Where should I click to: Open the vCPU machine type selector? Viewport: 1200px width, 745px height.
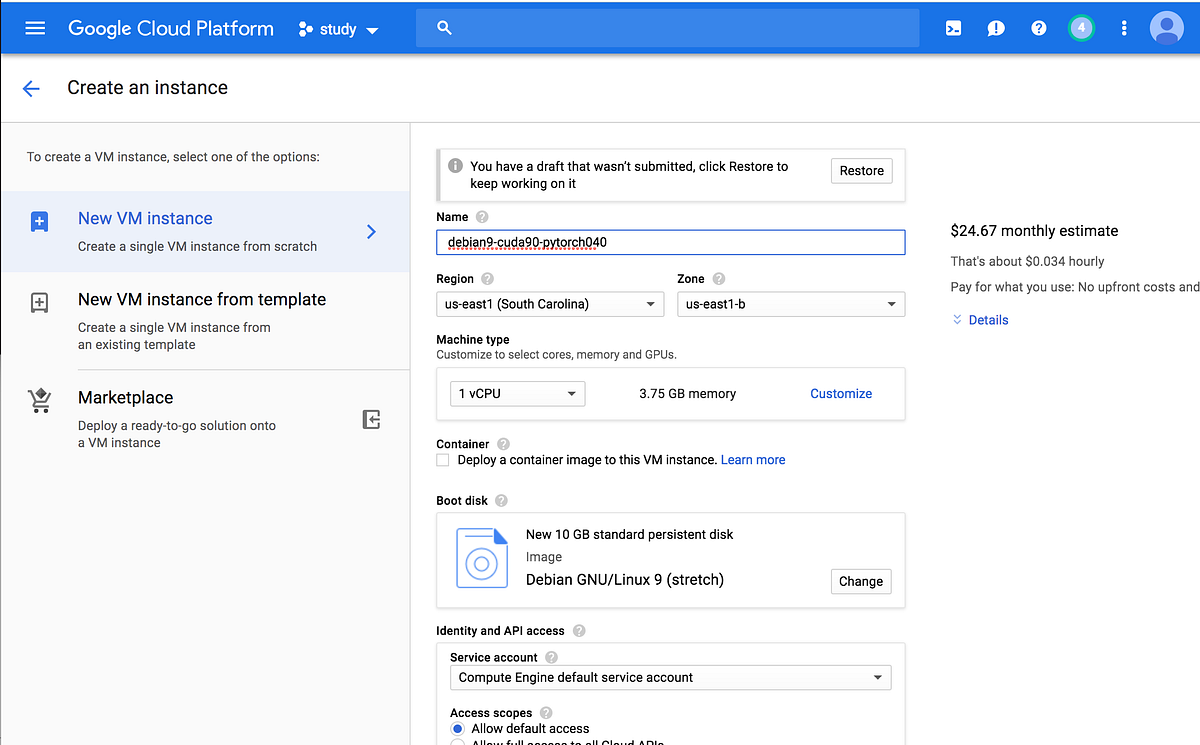(516, 393)
